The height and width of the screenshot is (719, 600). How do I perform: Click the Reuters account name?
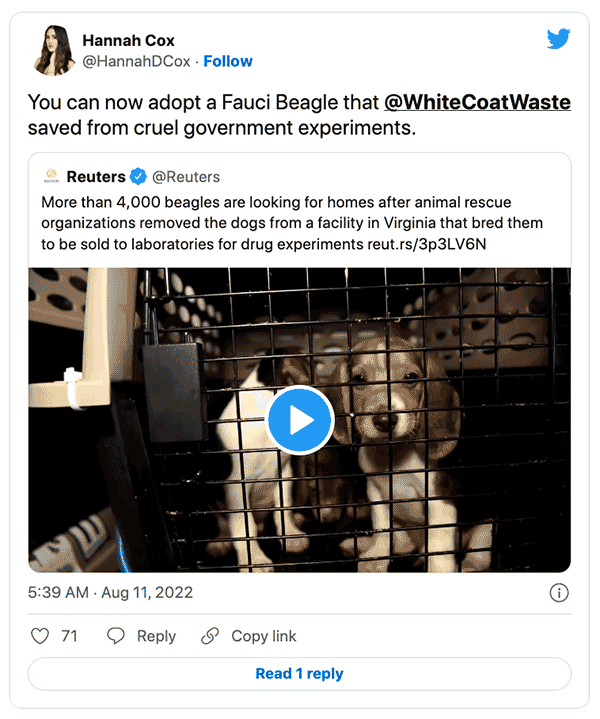click(x=96, y=177)
